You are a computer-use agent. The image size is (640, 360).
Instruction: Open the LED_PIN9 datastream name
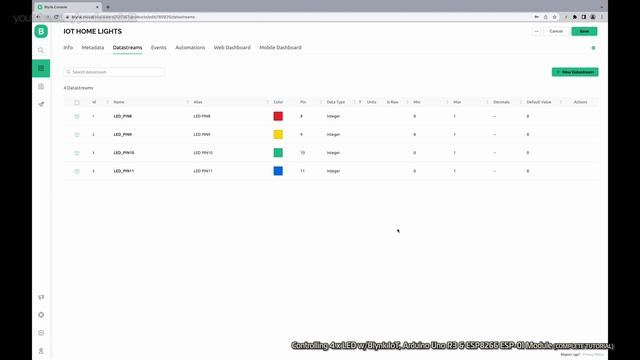point(122,134)
